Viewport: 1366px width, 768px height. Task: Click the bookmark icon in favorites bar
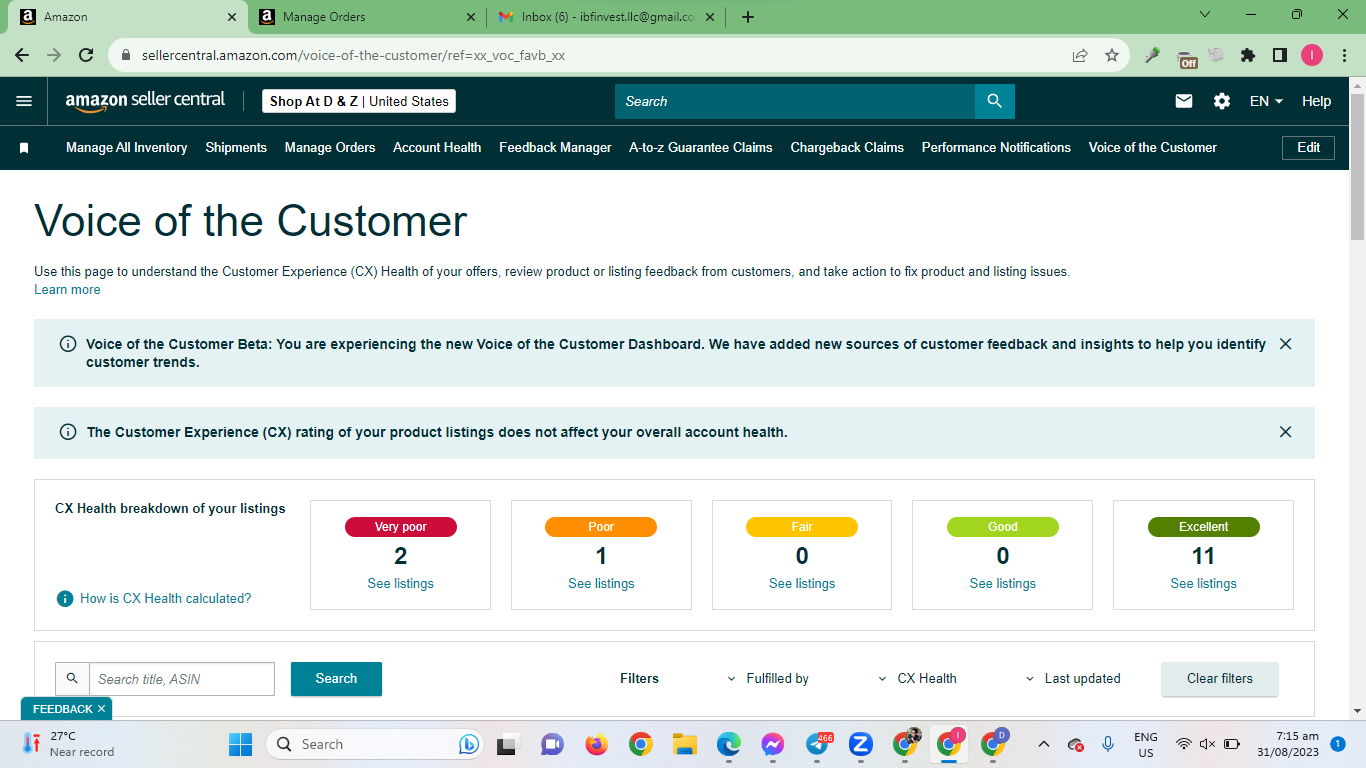24,148
